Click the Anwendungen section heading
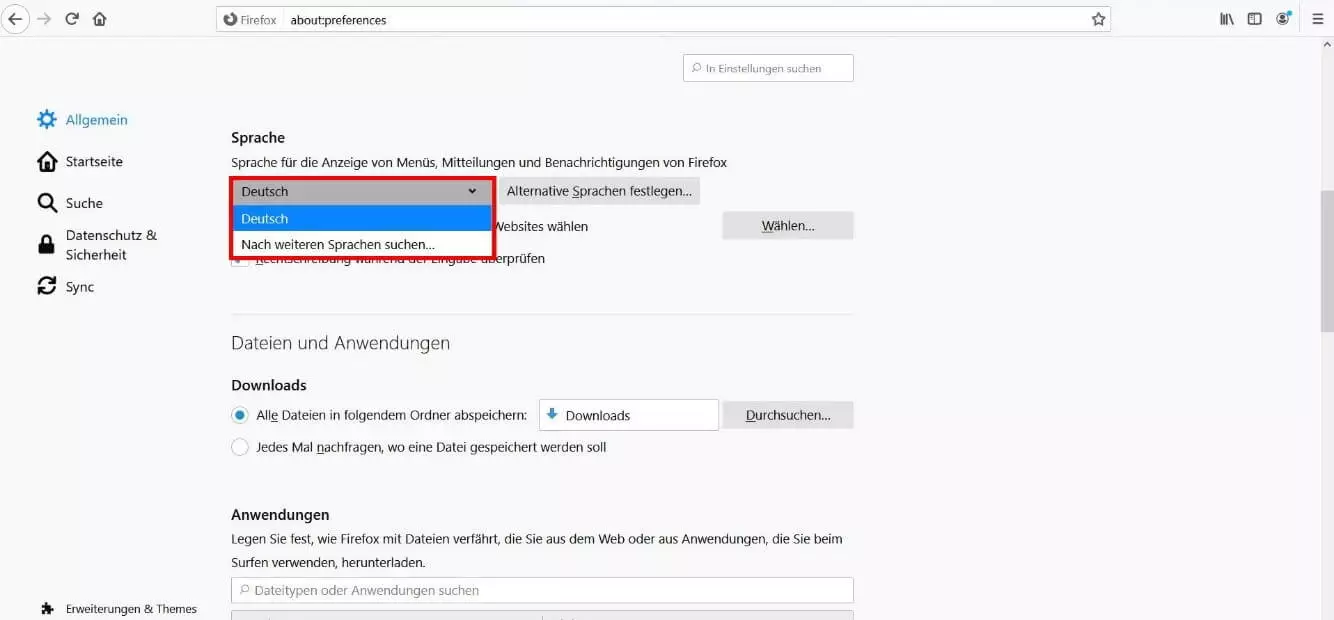The width and height of the screenshot is (1334, 620). click(x=280, y=515)
